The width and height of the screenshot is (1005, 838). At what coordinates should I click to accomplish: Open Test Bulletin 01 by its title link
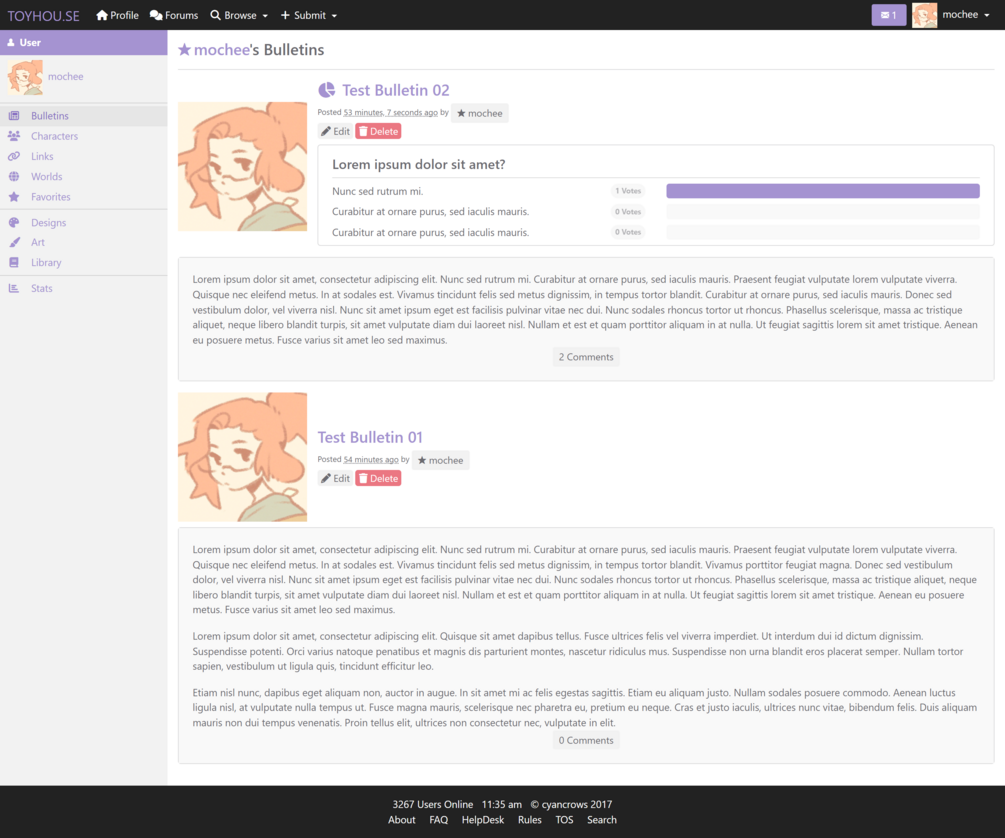point(369,437)
